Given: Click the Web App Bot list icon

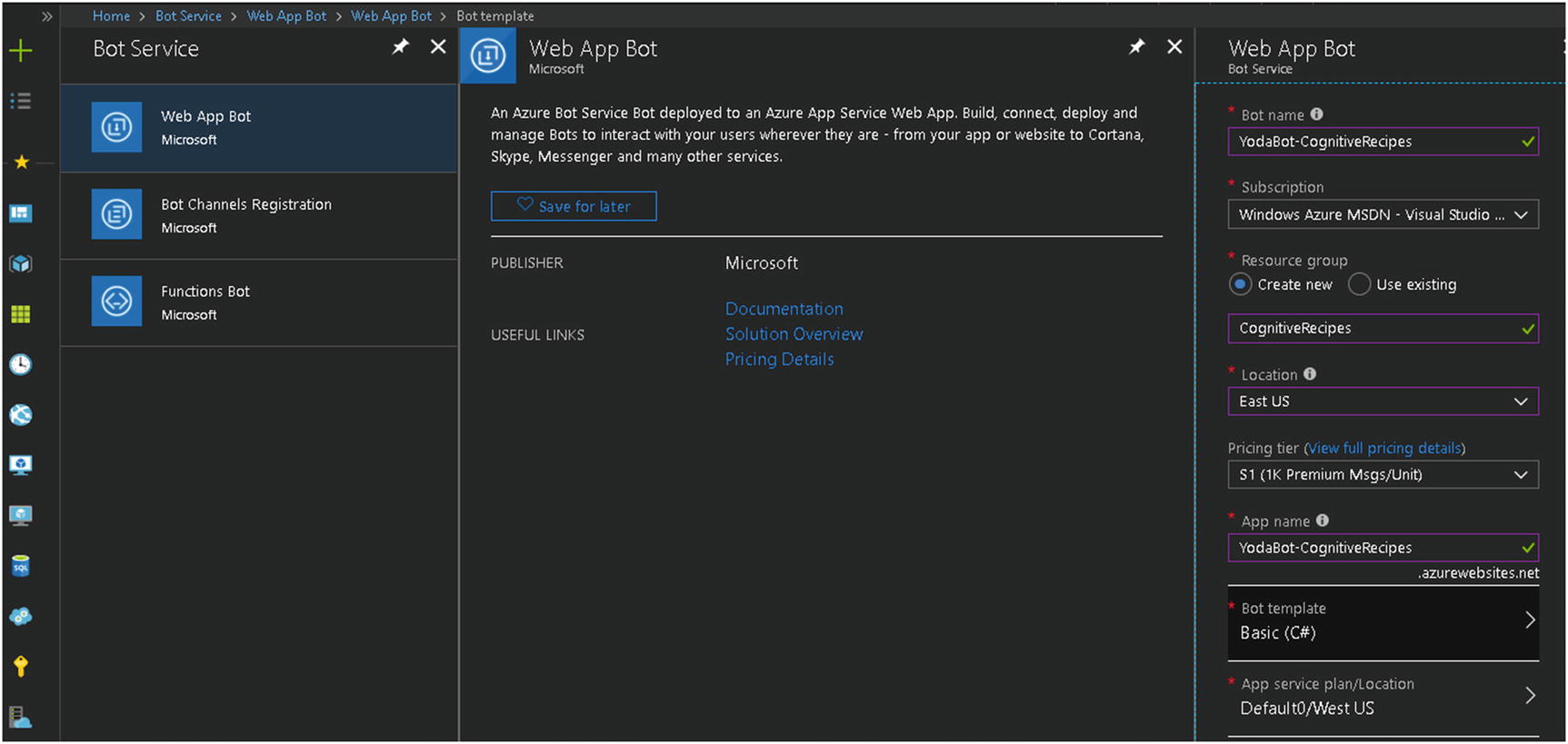Looking at the screenshot, I should (116, 127).
